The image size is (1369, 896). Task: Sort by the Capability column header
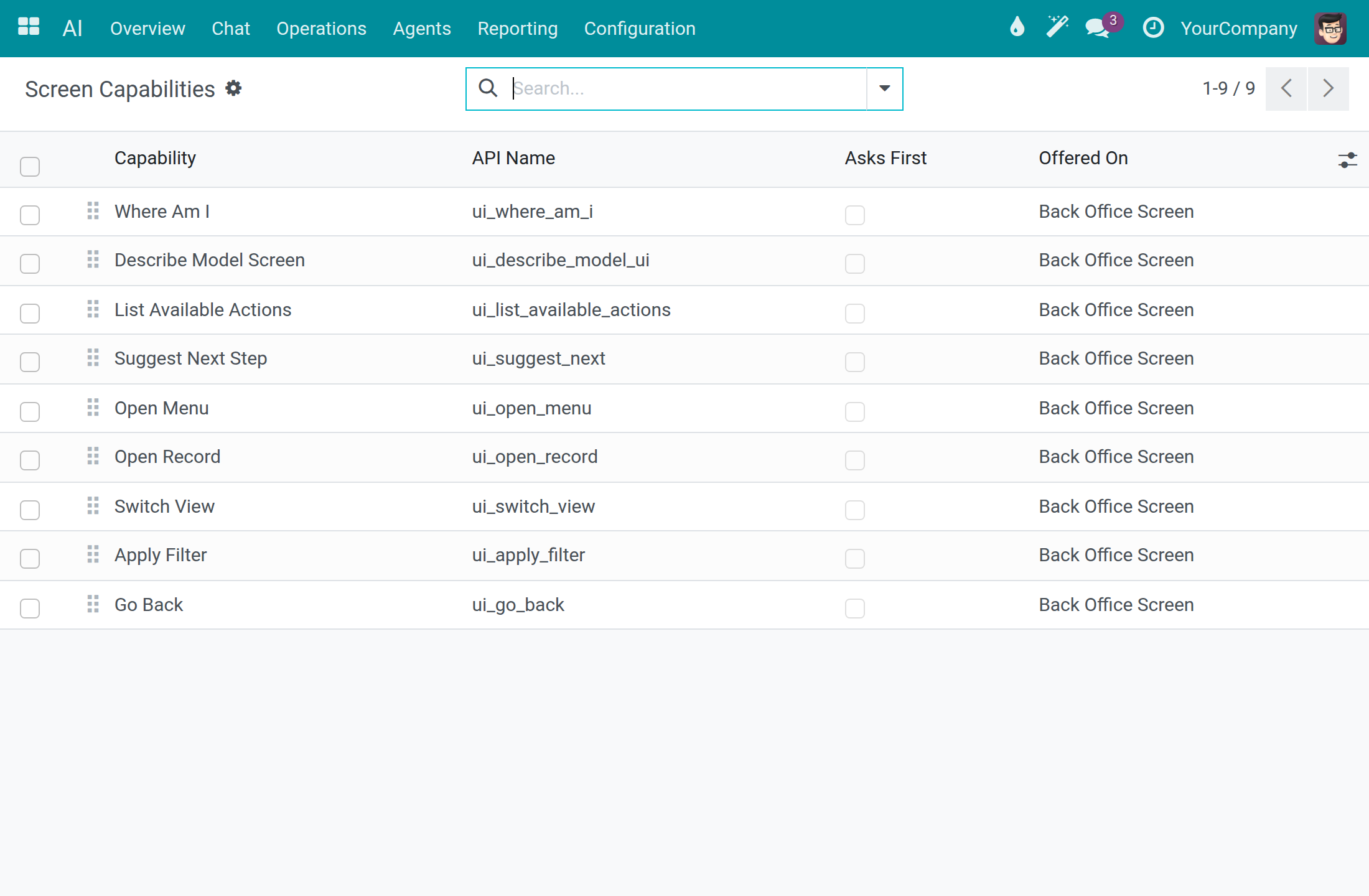tap(155, 158)
